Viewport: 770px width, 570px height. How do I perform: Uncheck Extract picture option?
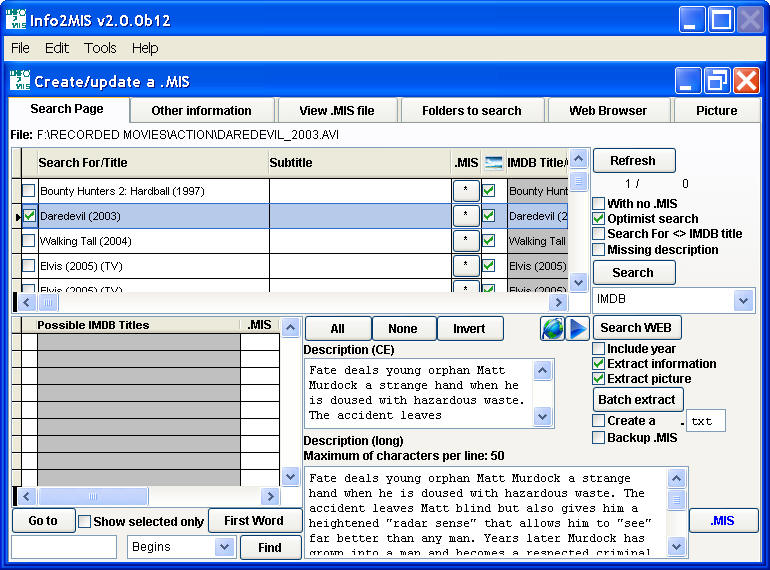(598, 379)
